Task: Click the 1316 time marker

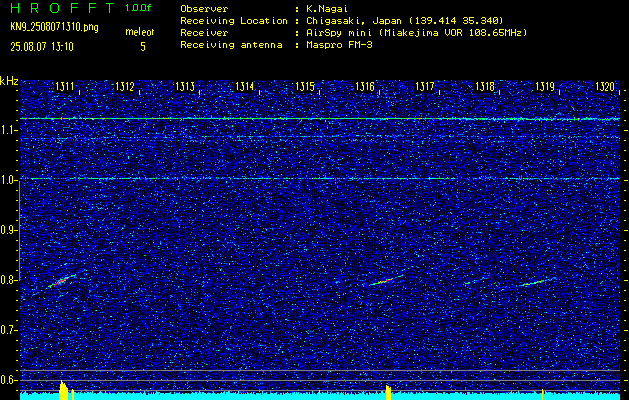Action: [x=365, y=86]
